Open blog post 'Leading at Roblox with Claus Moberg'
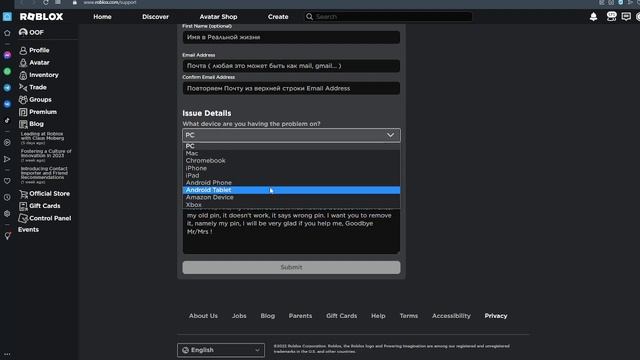This screenshot has width=640, height=360. click(42, 136)
